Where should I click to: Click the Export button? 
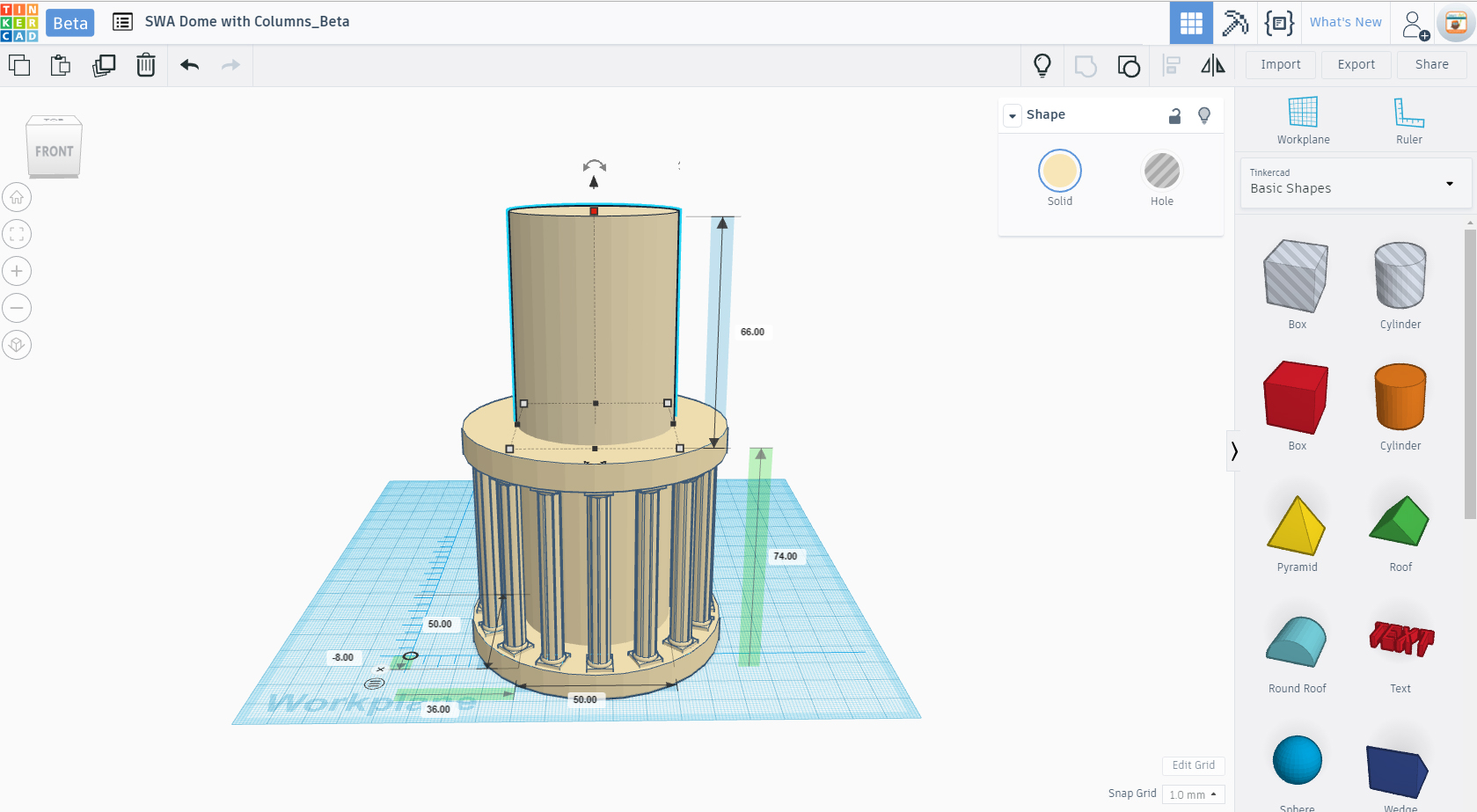point(1356,65)
